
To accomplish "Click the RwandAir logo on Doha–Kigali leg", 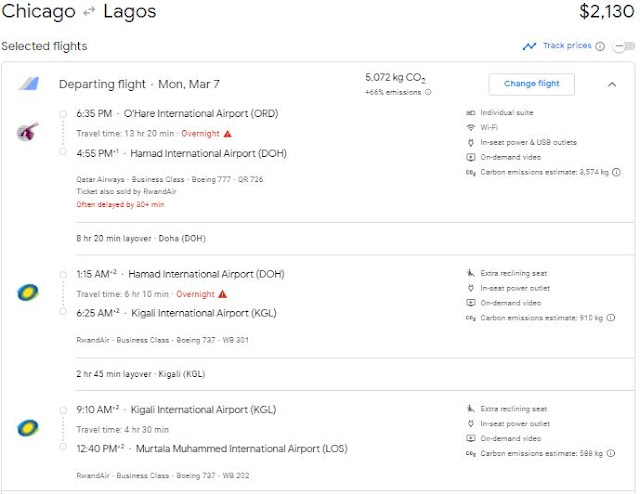I will pos(27,293).
